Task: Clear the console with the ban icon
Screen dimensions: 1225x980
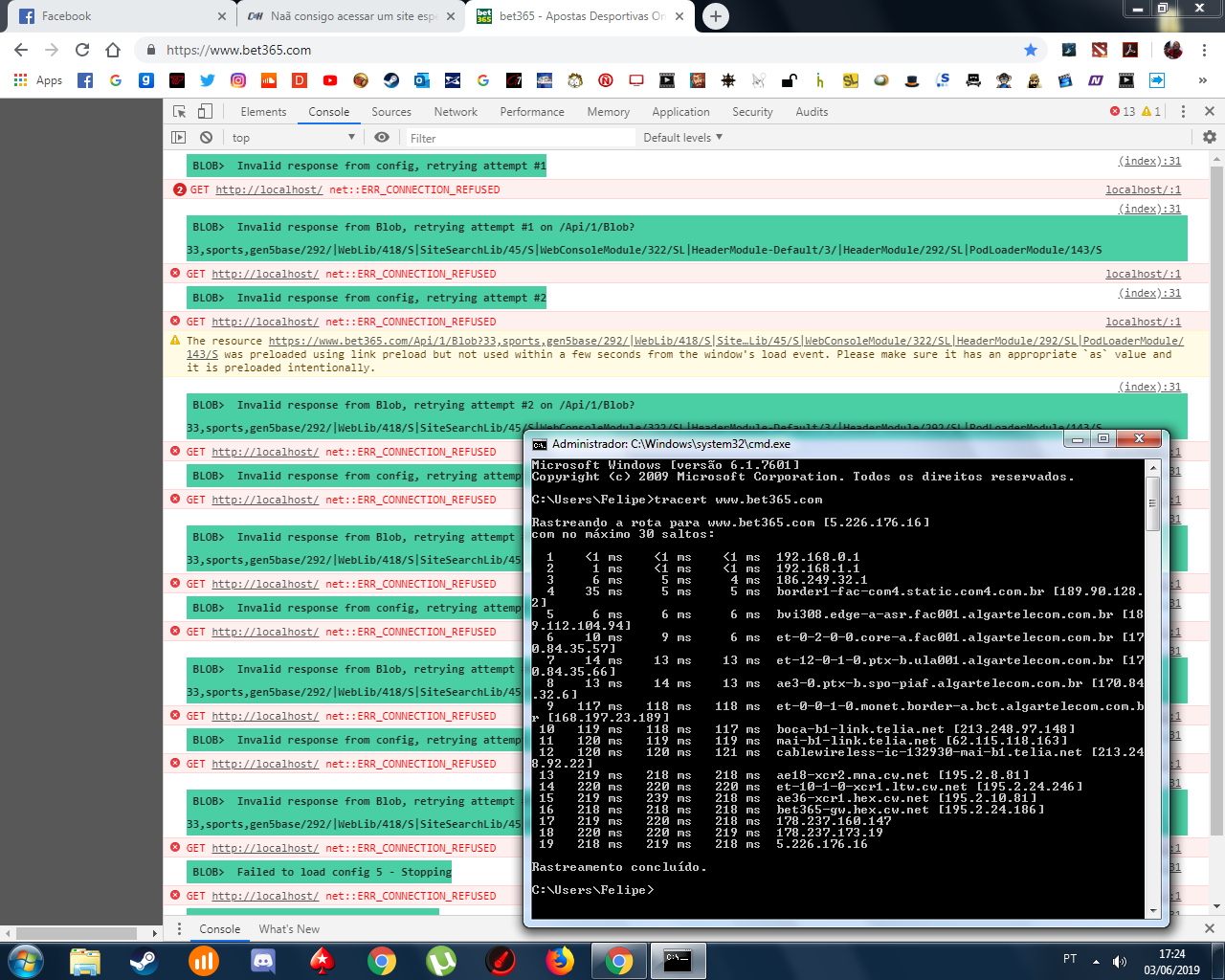Action: click(x=206, y=138)
